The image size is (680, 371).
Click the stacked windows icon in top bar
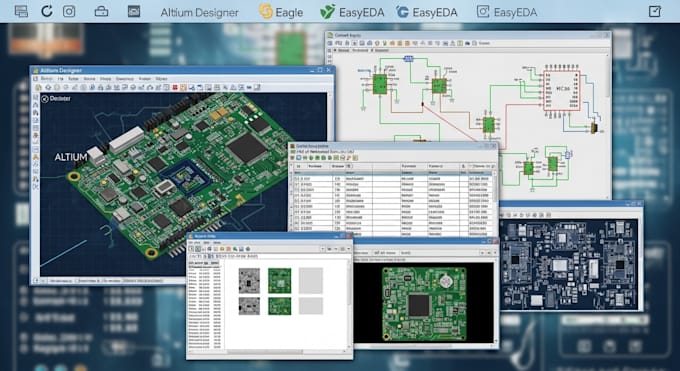click(21, 11)
